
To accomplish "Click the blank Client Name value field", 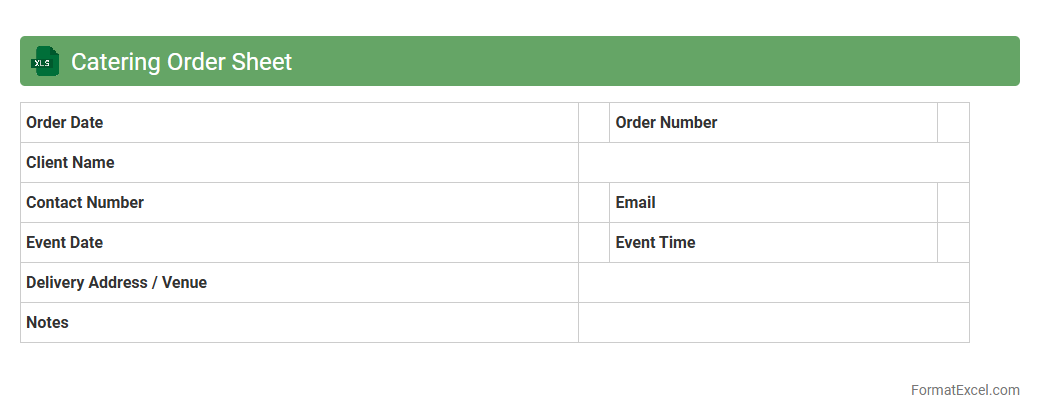I will click(773, 163).
